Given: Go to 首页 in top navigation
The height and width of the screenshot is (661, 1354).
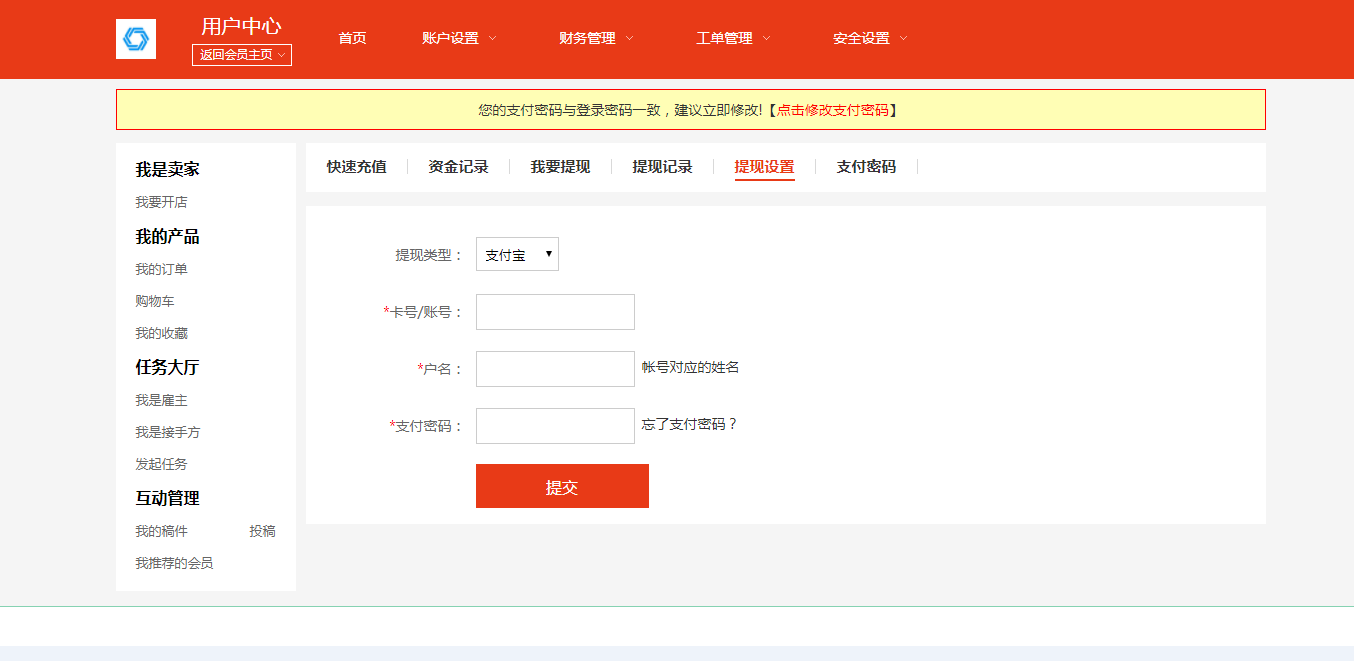Looking at the screenshot, I should pos(352,38).
